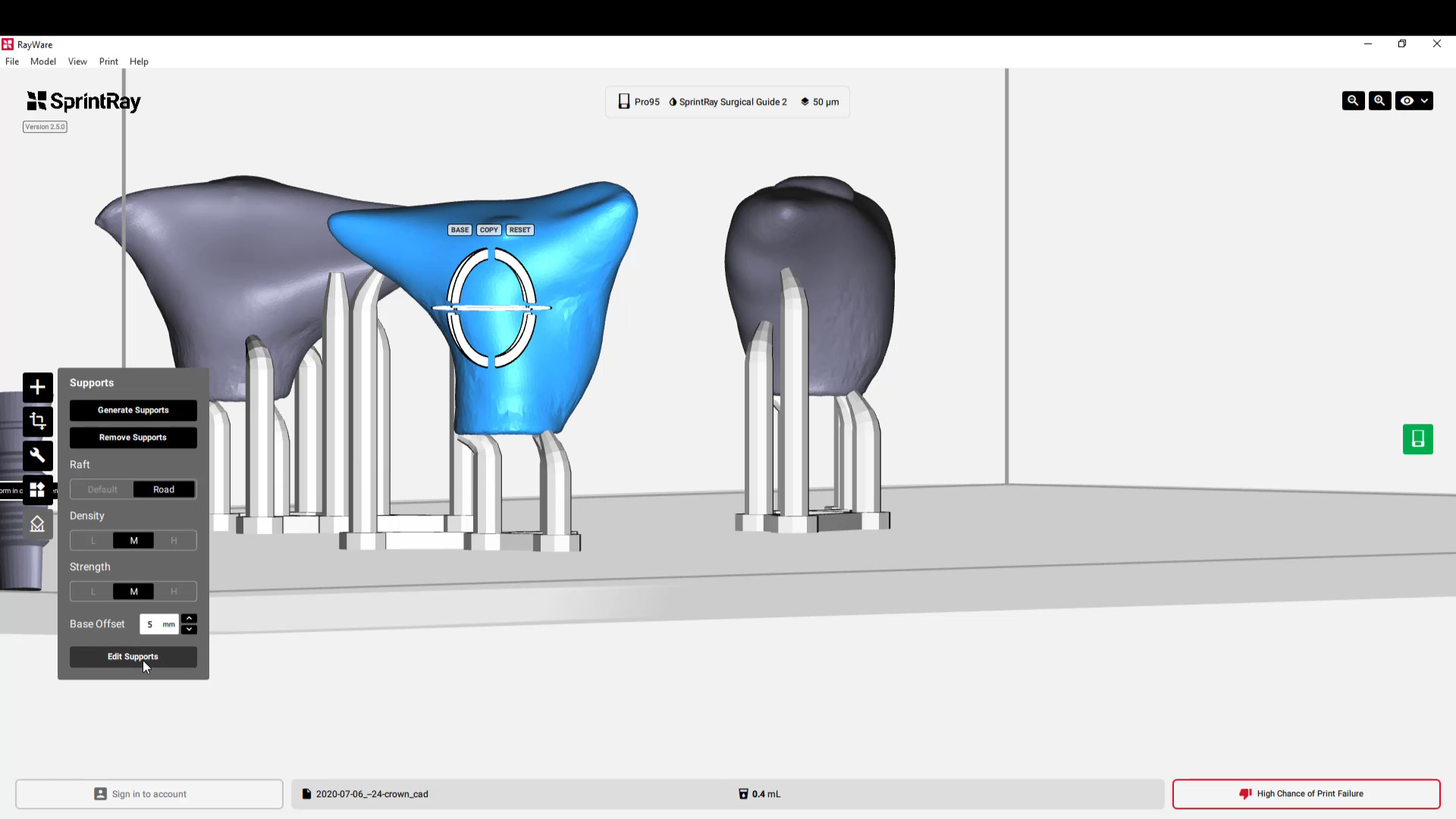Screen dimensions: 1456x819
Task: Increase Base Offset with up arrow
Action: (190, 619)
